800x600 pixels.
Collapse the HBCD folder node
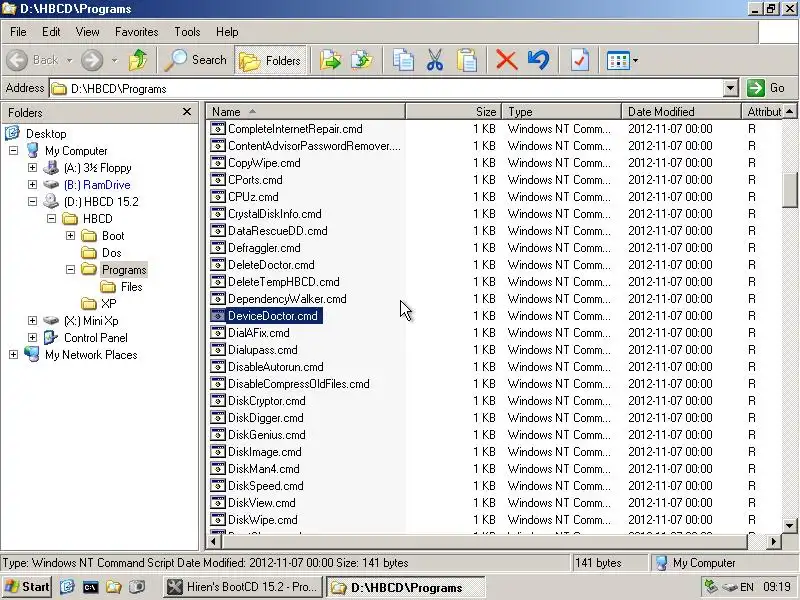tap(52, 218)
